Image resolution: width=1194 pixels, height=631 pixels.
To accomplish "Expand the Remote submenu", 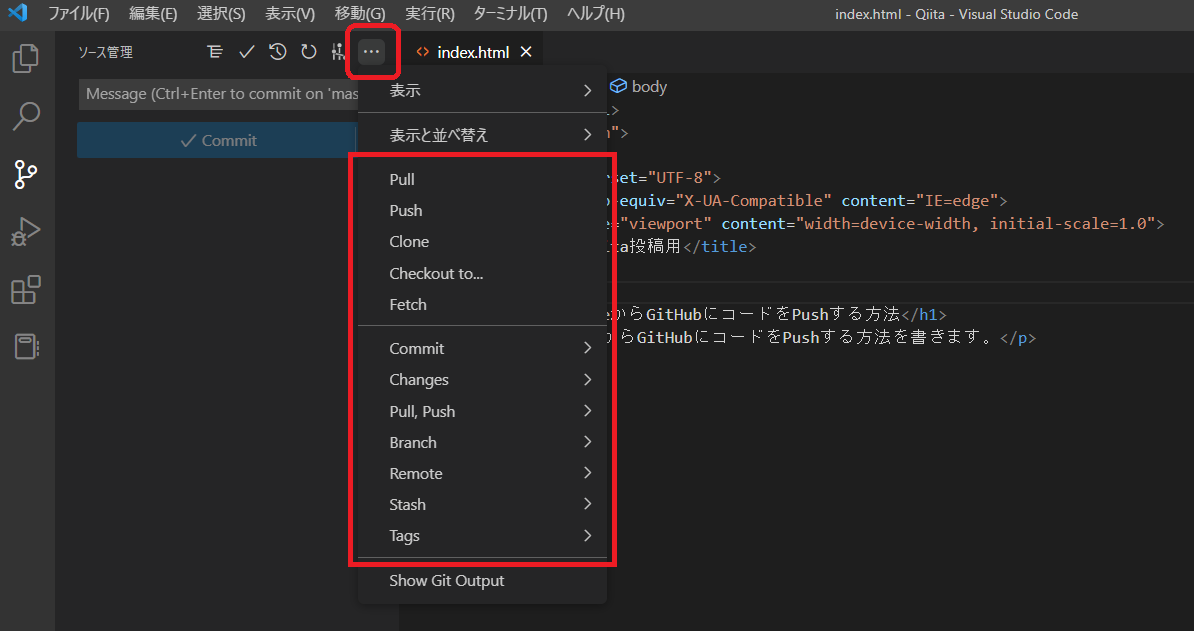I will pyautogui.click(x=416, y=473).
